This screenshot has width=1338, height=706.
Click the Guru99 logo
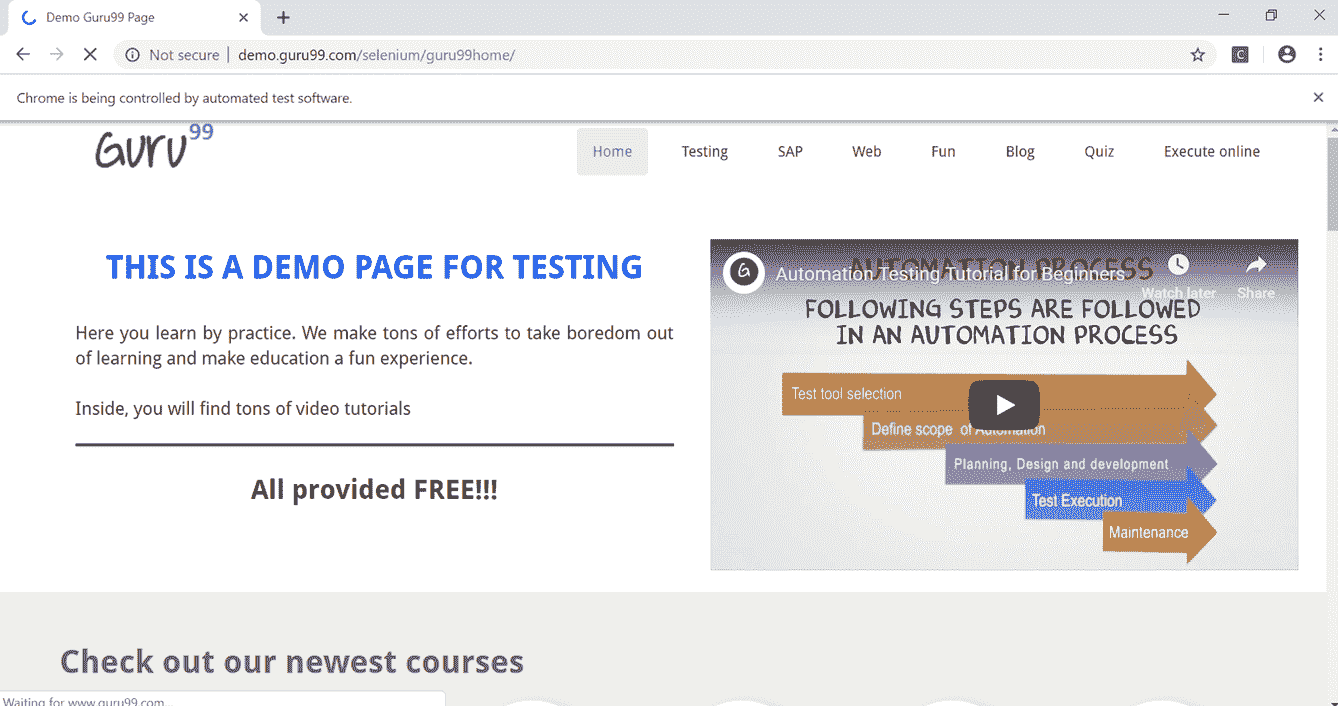(154, 146)
